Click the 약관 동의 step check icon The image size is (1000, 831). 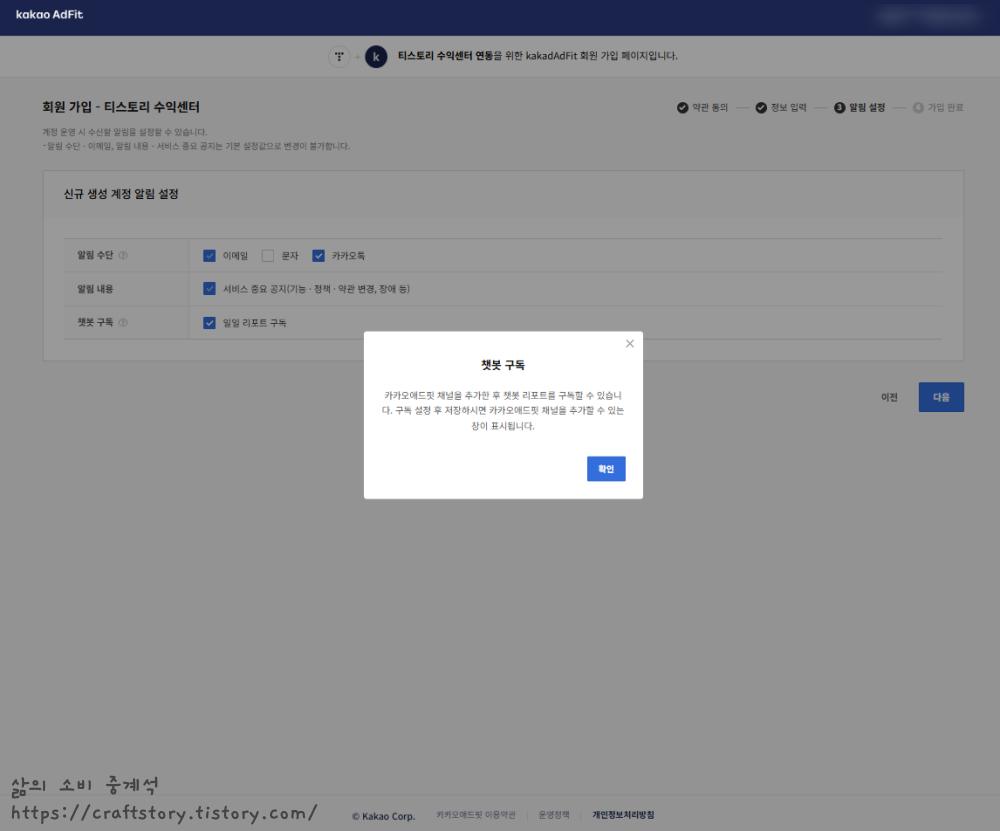tap(682, 107)
